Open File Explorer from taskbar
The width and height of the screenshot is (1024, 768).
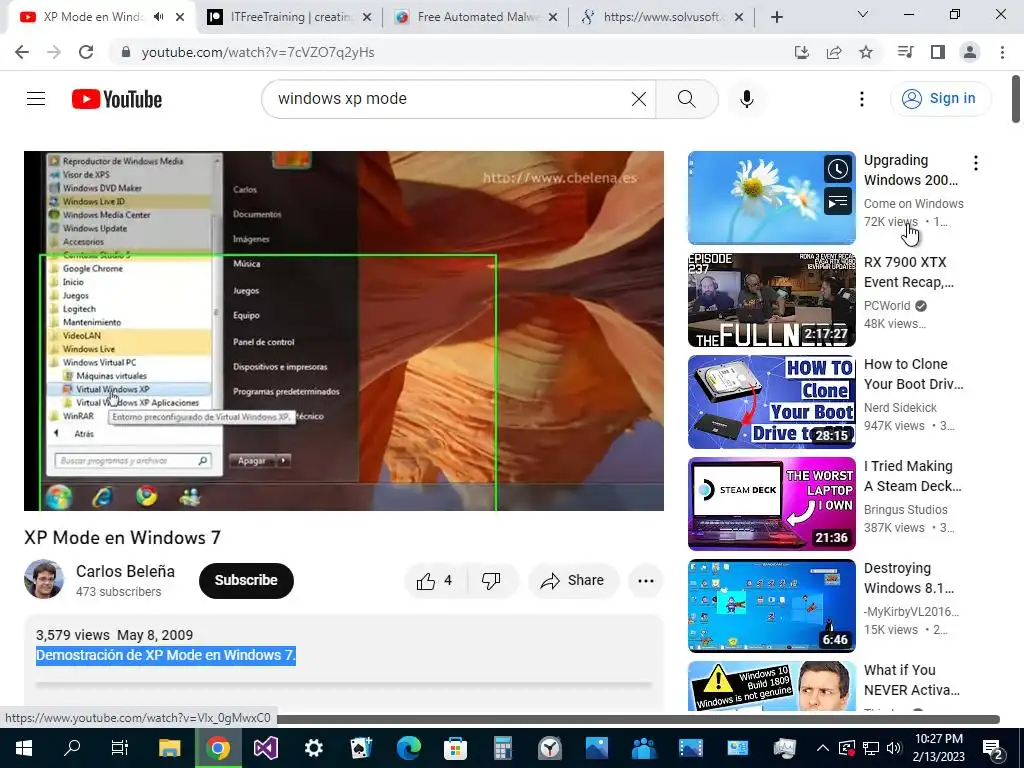tap(169, 748)
